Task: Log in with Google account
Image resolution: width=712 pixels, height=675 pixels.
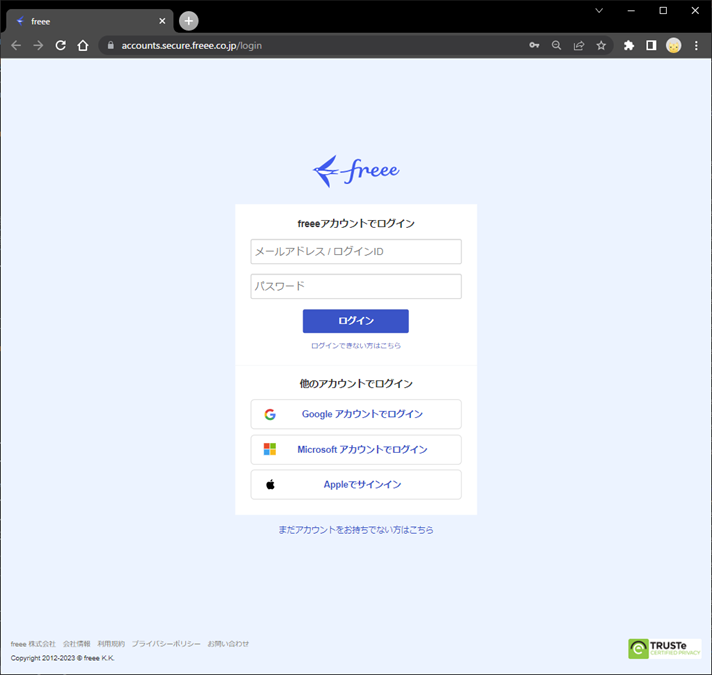Action: (356, 414)
